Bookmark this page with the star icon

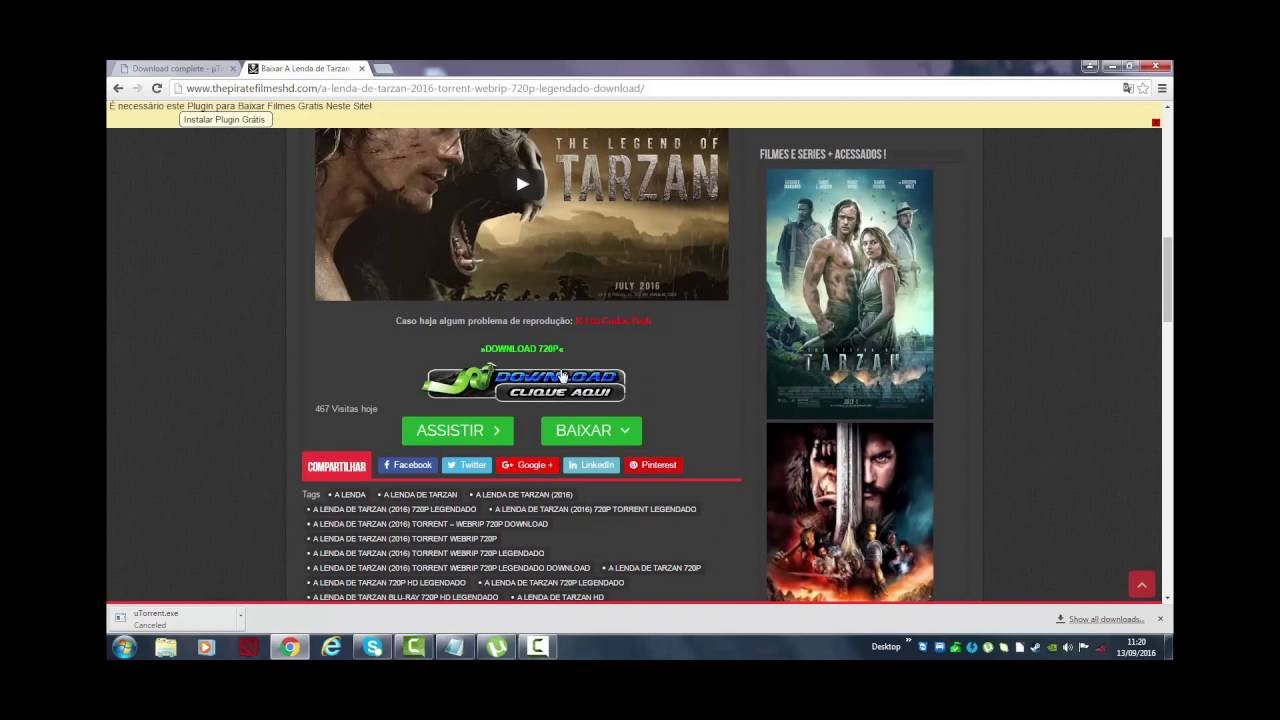coord(1143,88)
